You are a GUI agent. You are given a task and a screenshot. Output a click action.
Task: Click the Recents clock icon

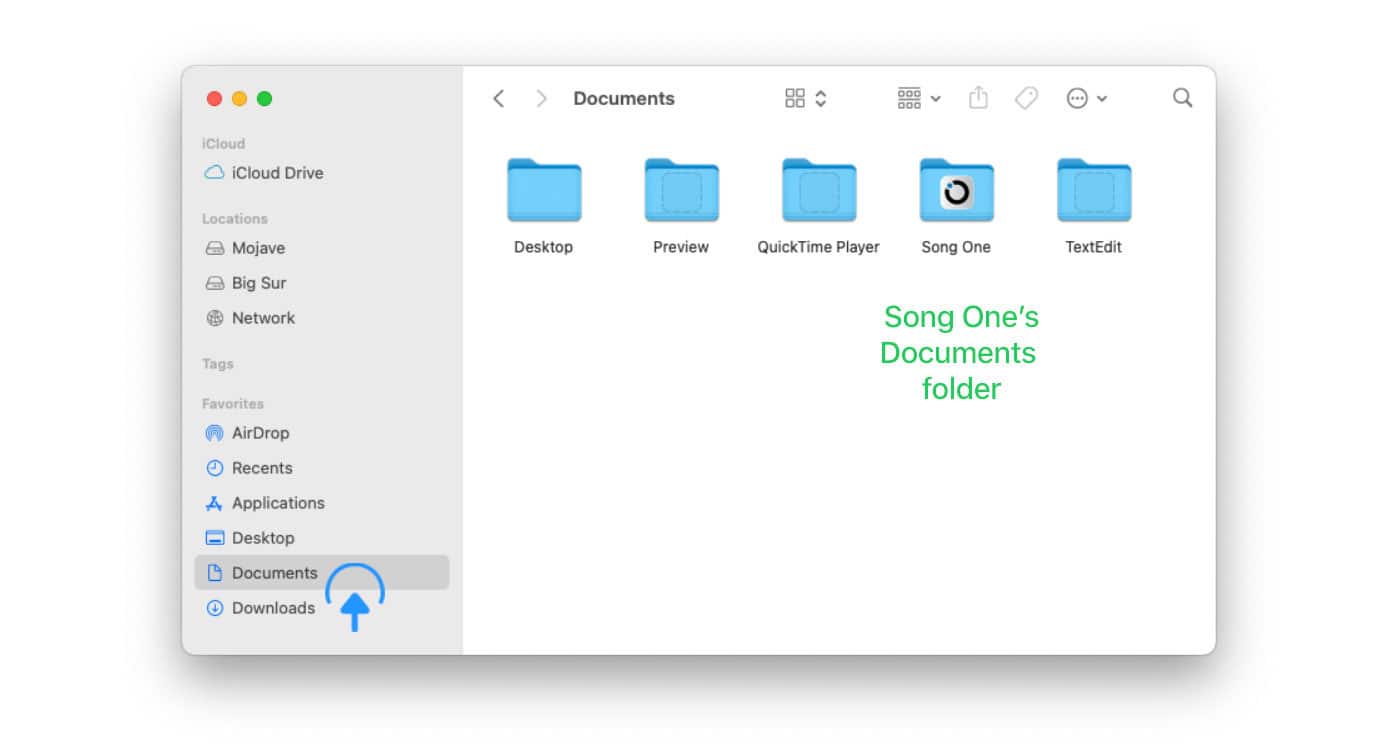coord(214,468)
